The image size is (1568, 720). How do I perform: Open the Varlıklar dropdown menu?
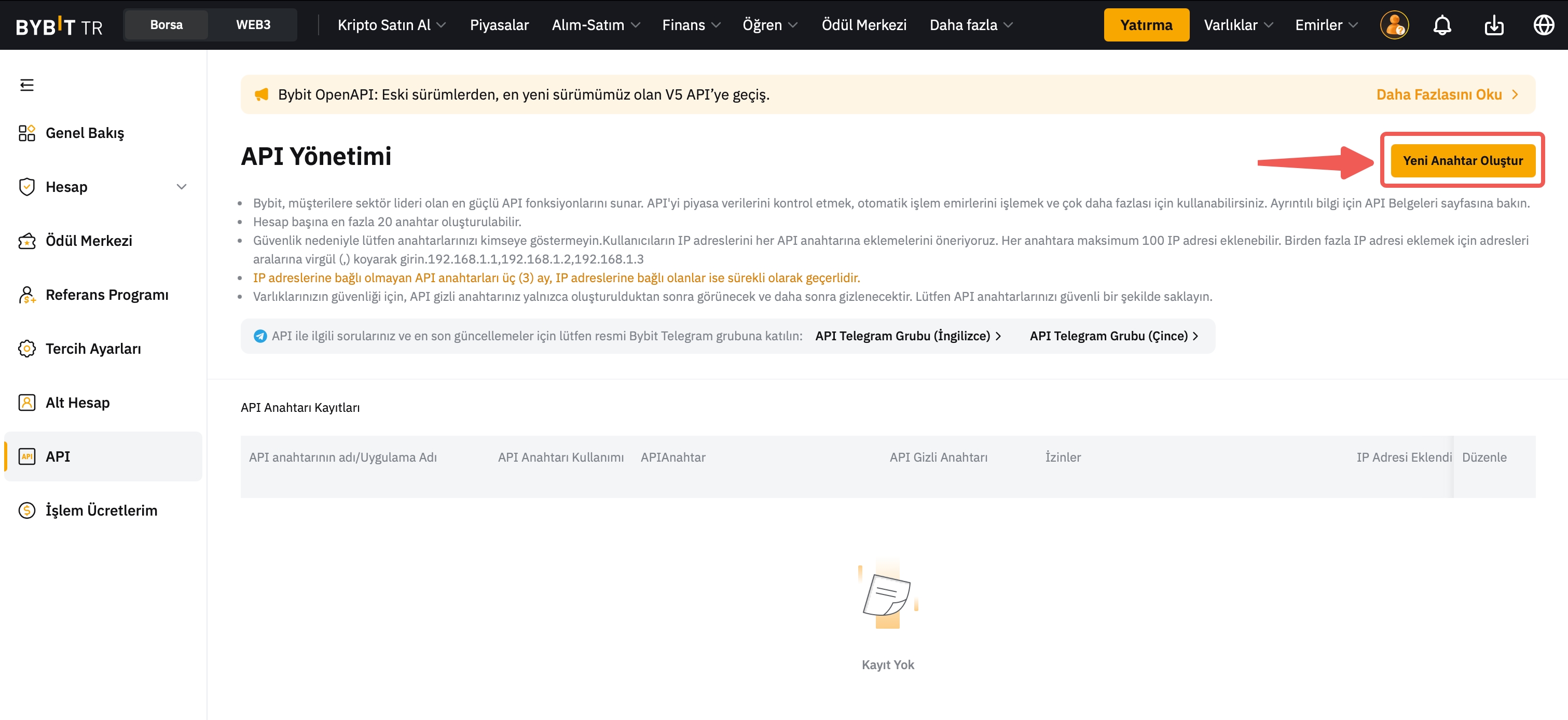(1238, 25)
